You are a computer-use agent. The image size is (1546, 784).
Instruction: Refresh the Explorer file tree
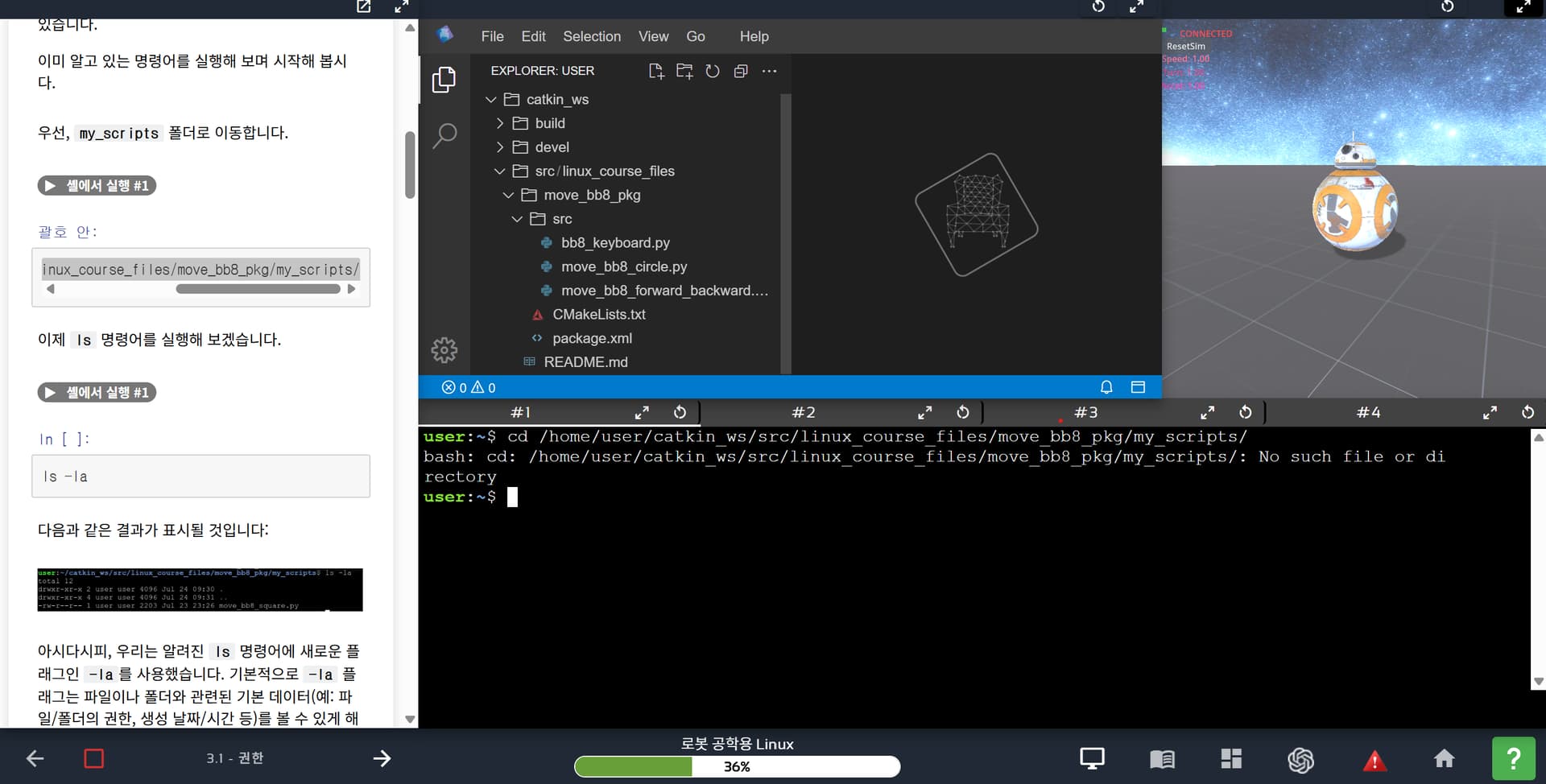[713, 71]
